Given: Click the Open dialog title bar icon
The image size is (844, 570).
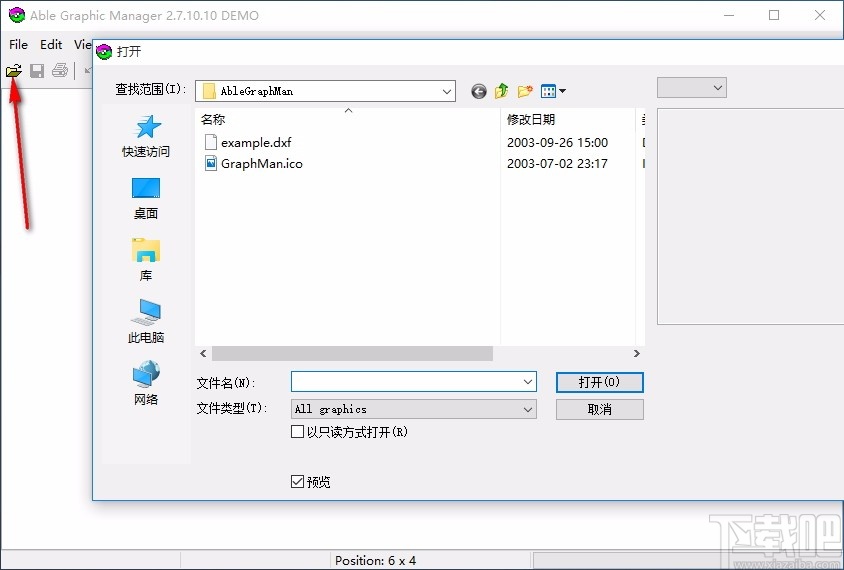Looking at the screenshot, I should [104, 52].
